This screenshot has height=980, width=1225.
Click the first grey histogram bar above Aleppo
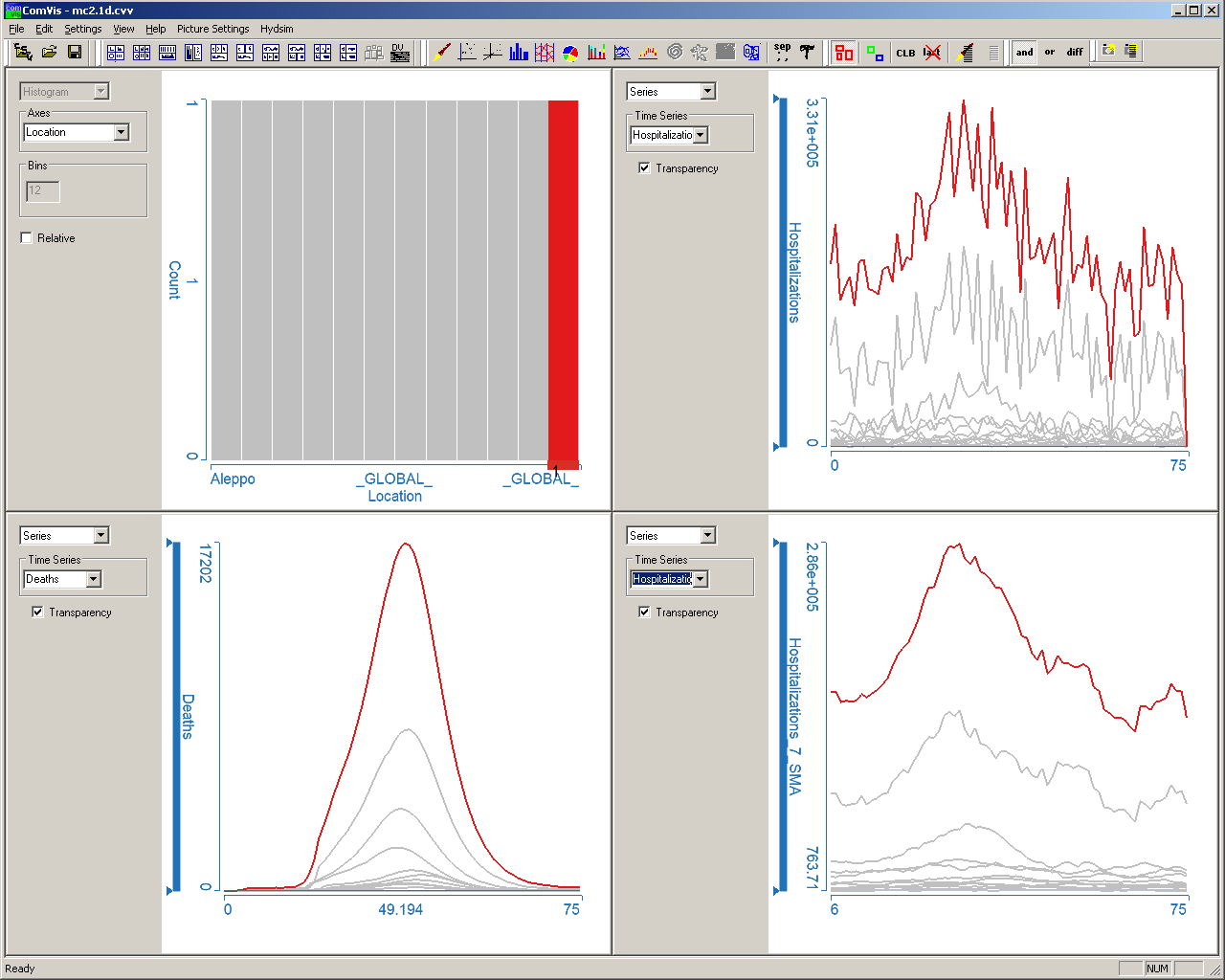point(226,280)
